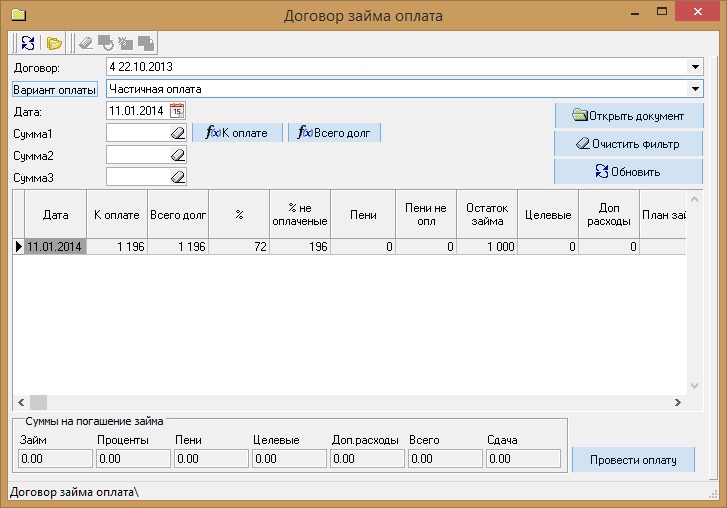727x508 pixels.
Task: Click the 'Обновить' button
Action: pyautogui.click(x=629, y=171)
